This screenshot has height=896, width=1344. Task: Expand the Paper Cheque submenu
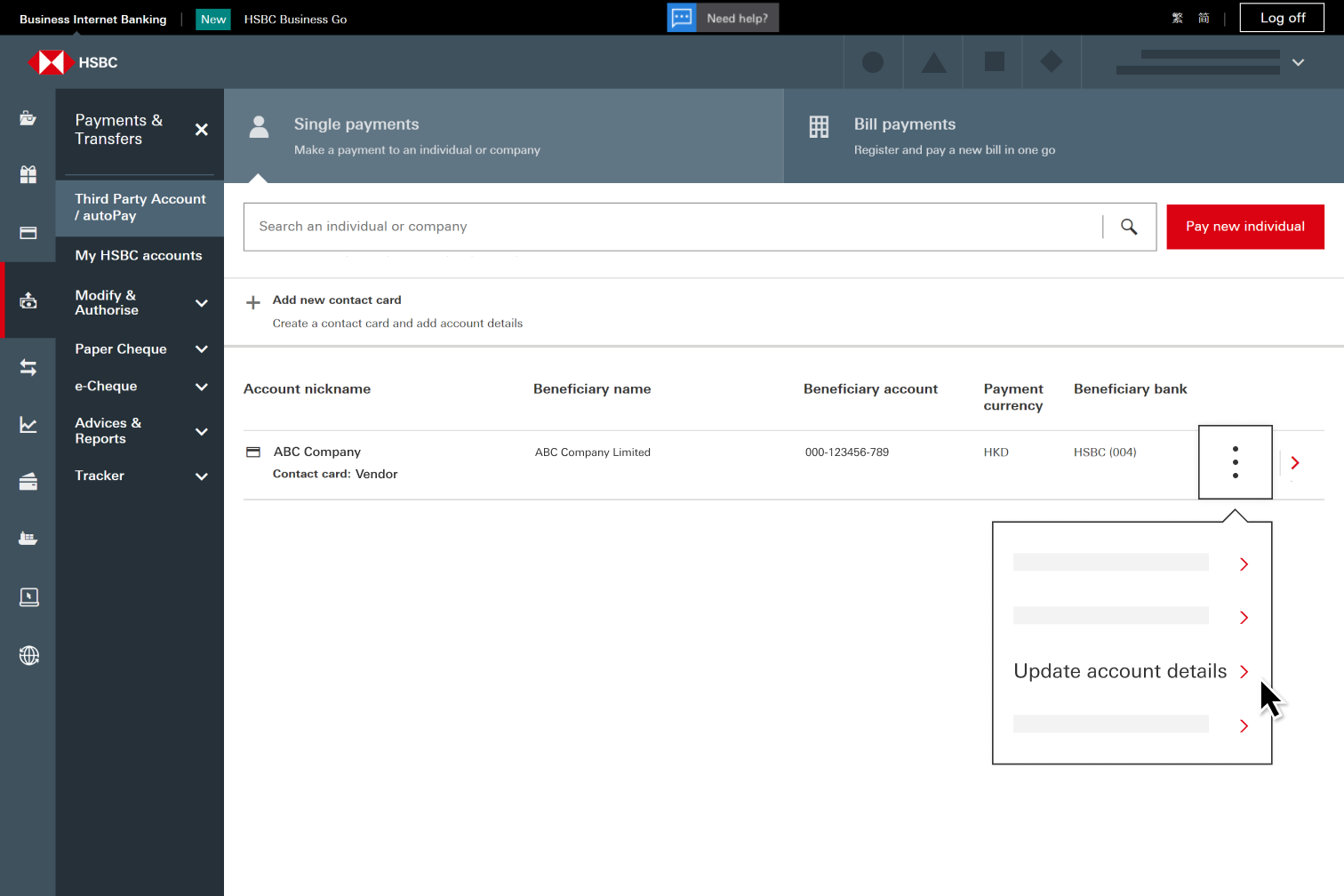click(202, 349)
